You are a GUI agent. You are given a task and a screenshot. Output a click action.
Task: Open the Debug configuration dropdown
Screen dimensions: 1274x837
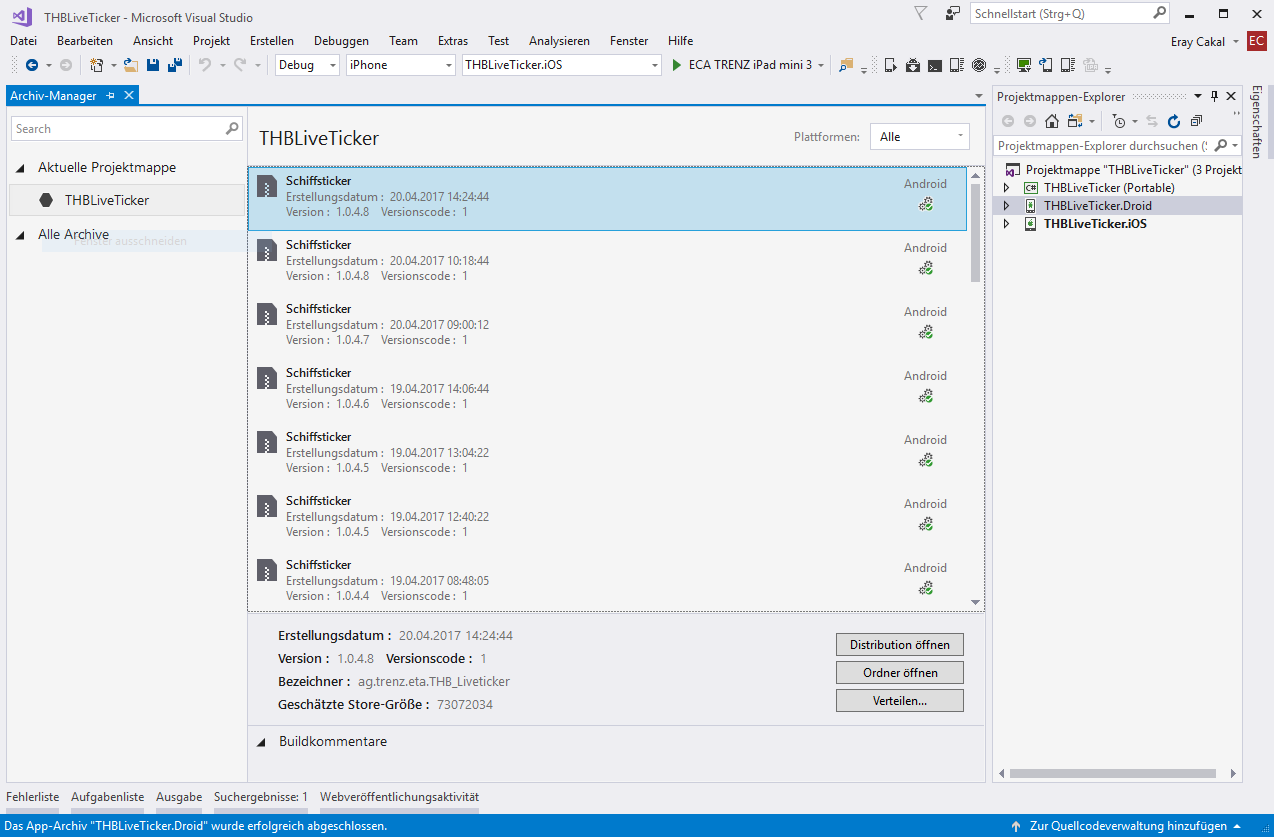(307, 65)
